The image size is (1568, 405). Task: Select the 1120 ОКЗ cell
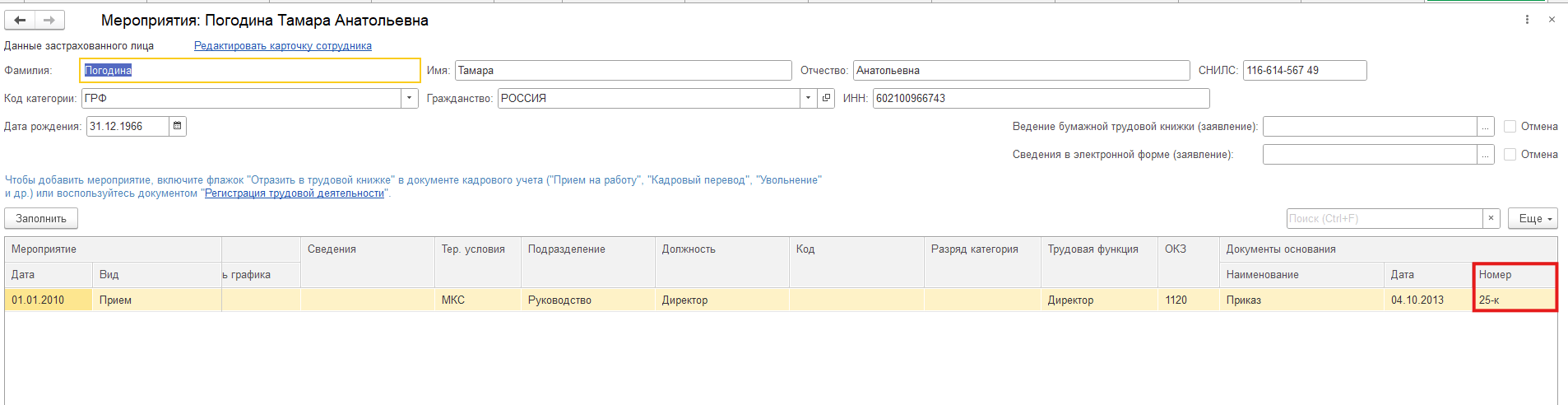click(1188, 300)
